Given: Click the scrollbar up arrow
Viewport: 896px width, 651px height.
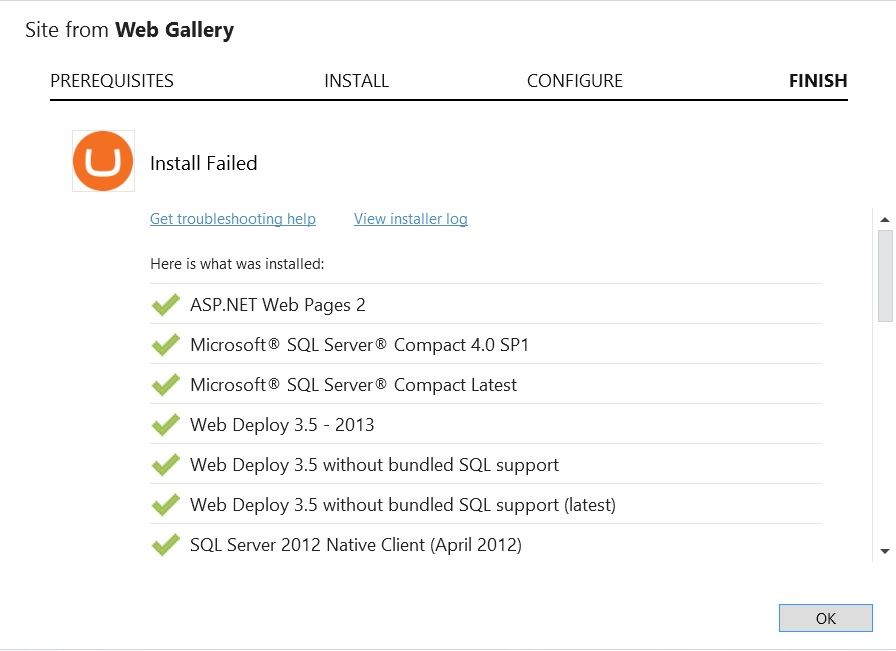Looking at the screenshot, I should 885,219.
